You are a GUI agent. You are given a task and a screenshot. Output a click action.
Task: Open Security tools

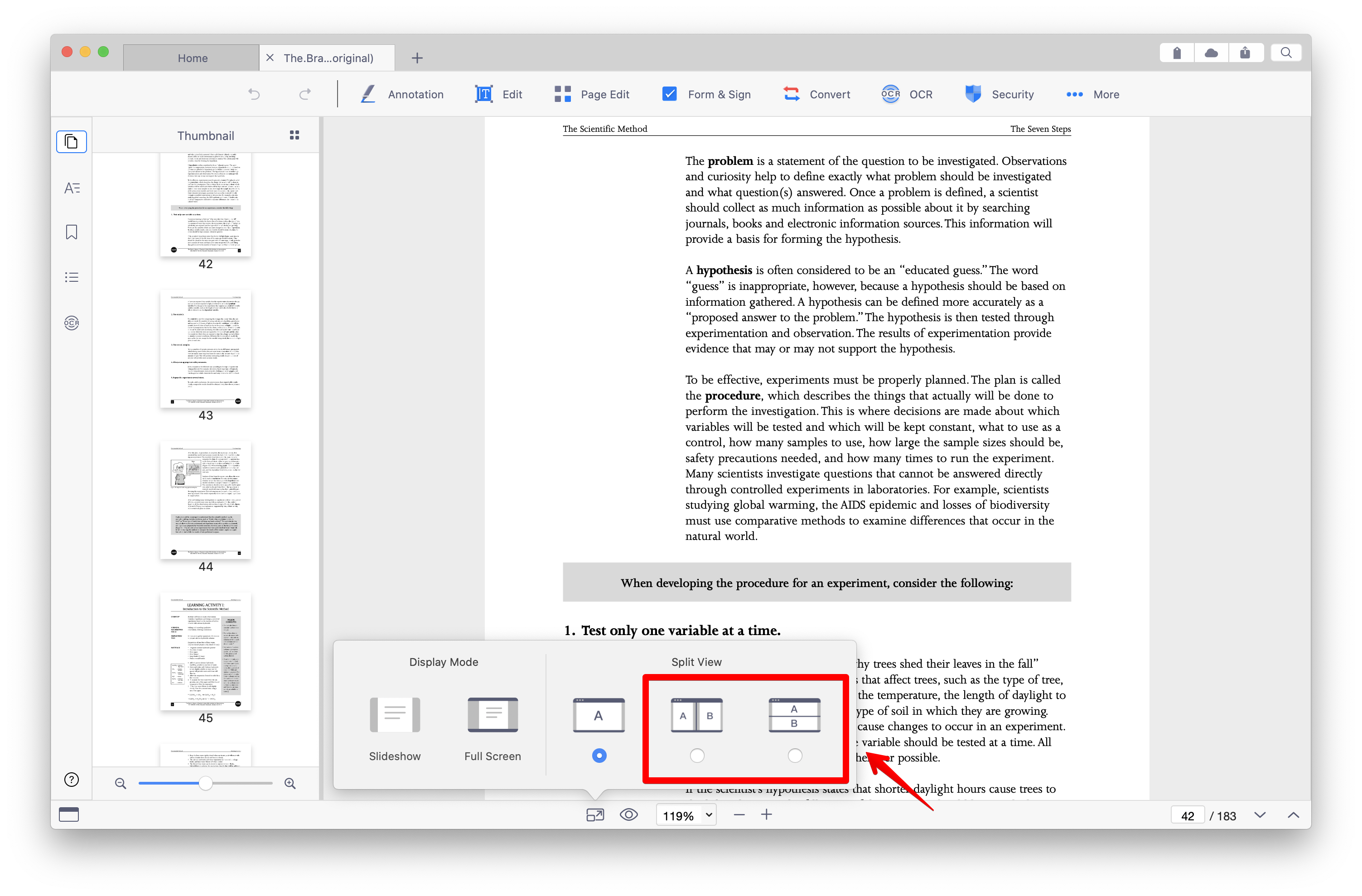tap(999, 94)
